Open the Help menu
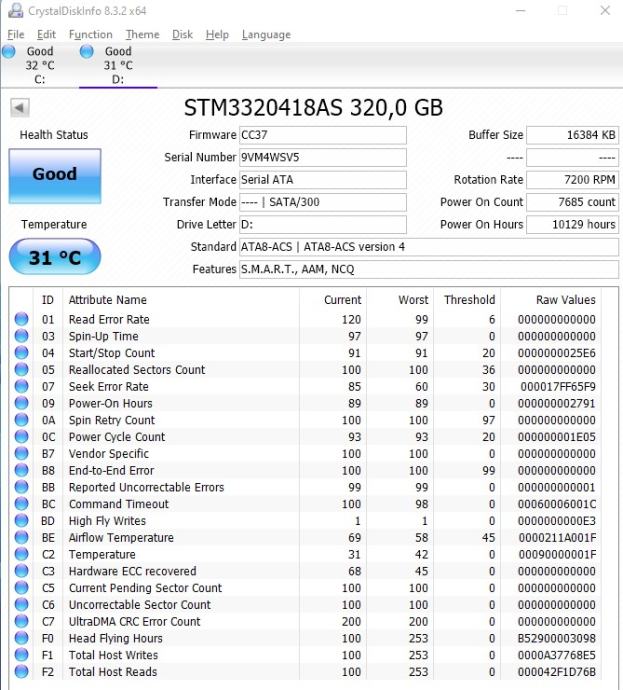The image size is (623, 690). tap(217, 34)
